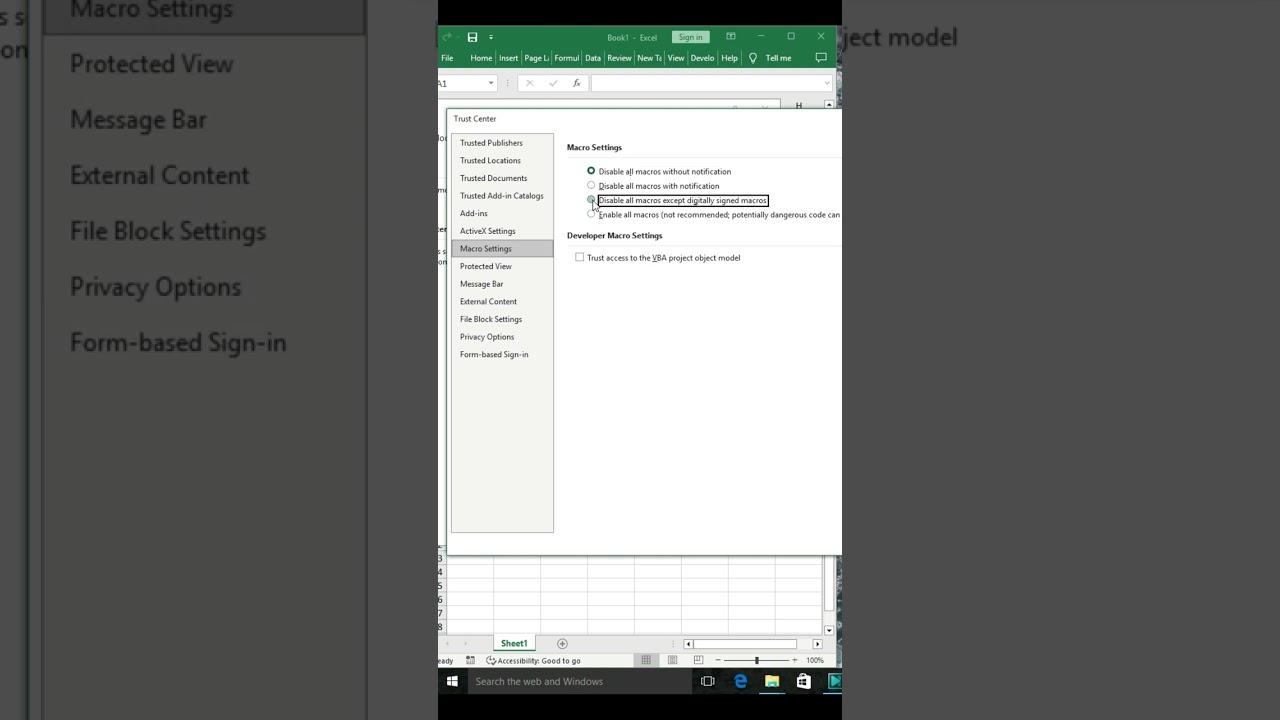
Task: Select Protected View category
Action: 502,266
